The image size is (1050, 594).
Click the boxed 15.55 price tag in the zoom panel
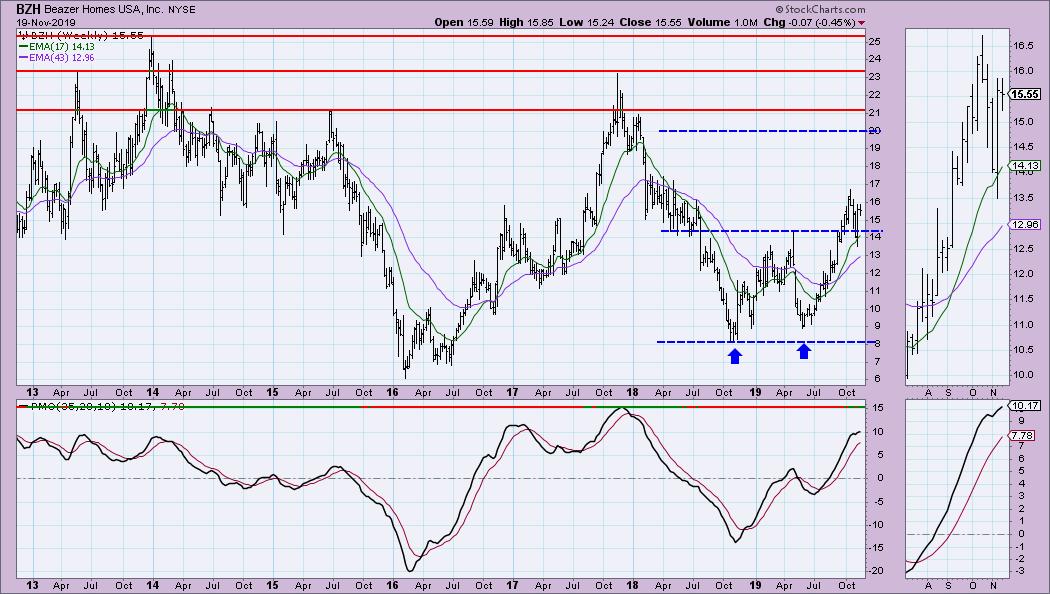click(x=1025, y=94)
